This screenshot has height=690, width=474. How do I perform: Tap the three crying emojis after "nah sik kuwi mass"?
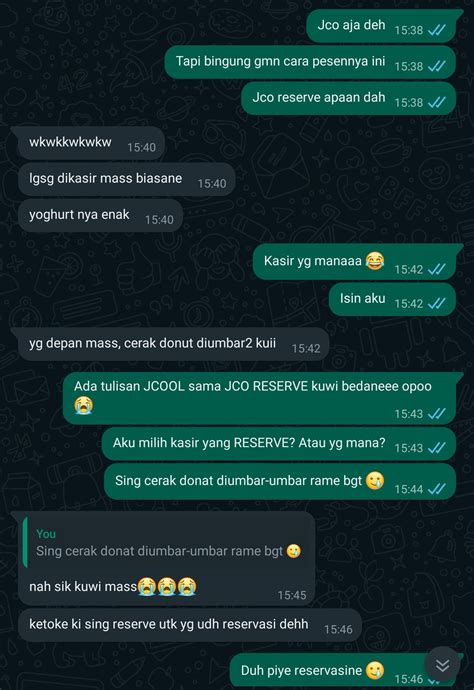pos(167,586)
